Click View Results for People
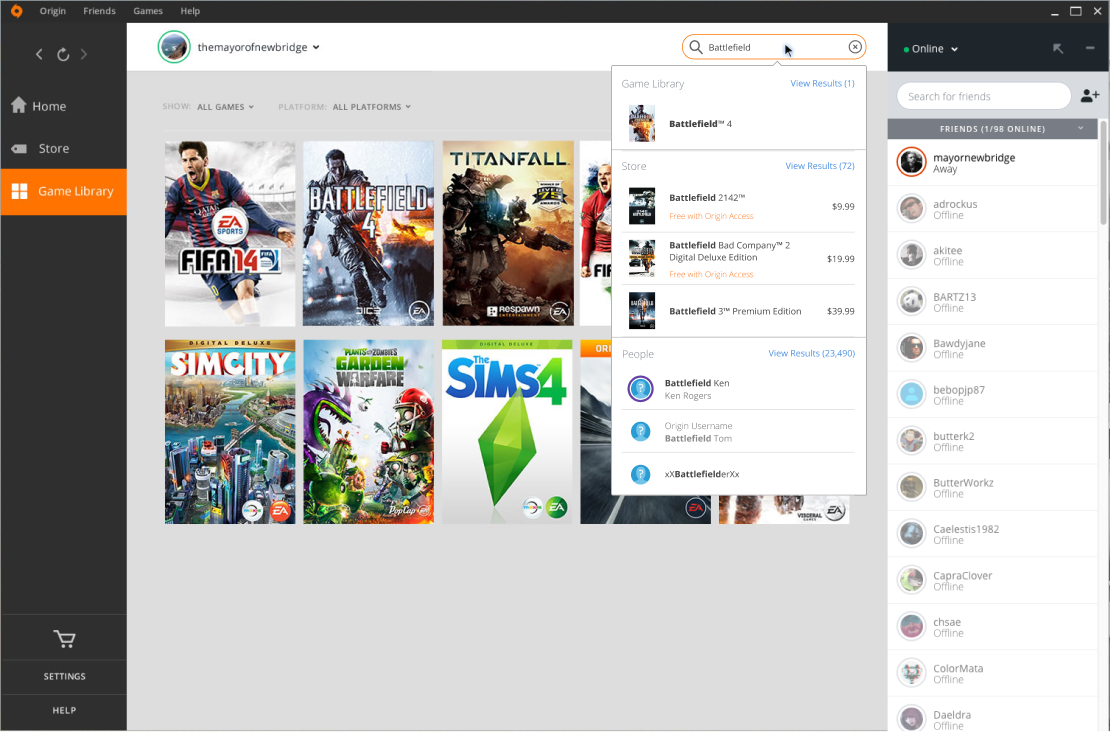The width and height of the screenshot is (1110, 732). click(x=811, y=354)
